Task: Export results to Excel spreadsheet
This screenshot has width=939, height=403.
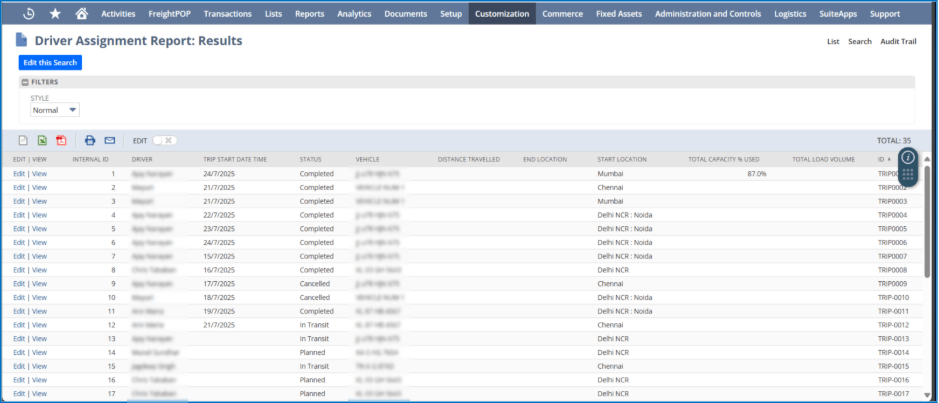Action: (42, 141)
